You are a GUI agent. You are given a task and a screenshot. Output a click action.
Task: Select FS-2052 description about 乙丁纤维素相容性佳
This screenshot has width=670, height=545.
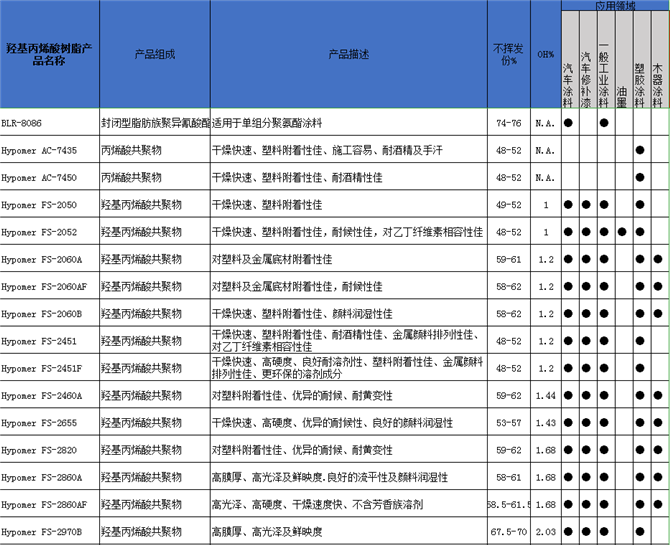349,232
